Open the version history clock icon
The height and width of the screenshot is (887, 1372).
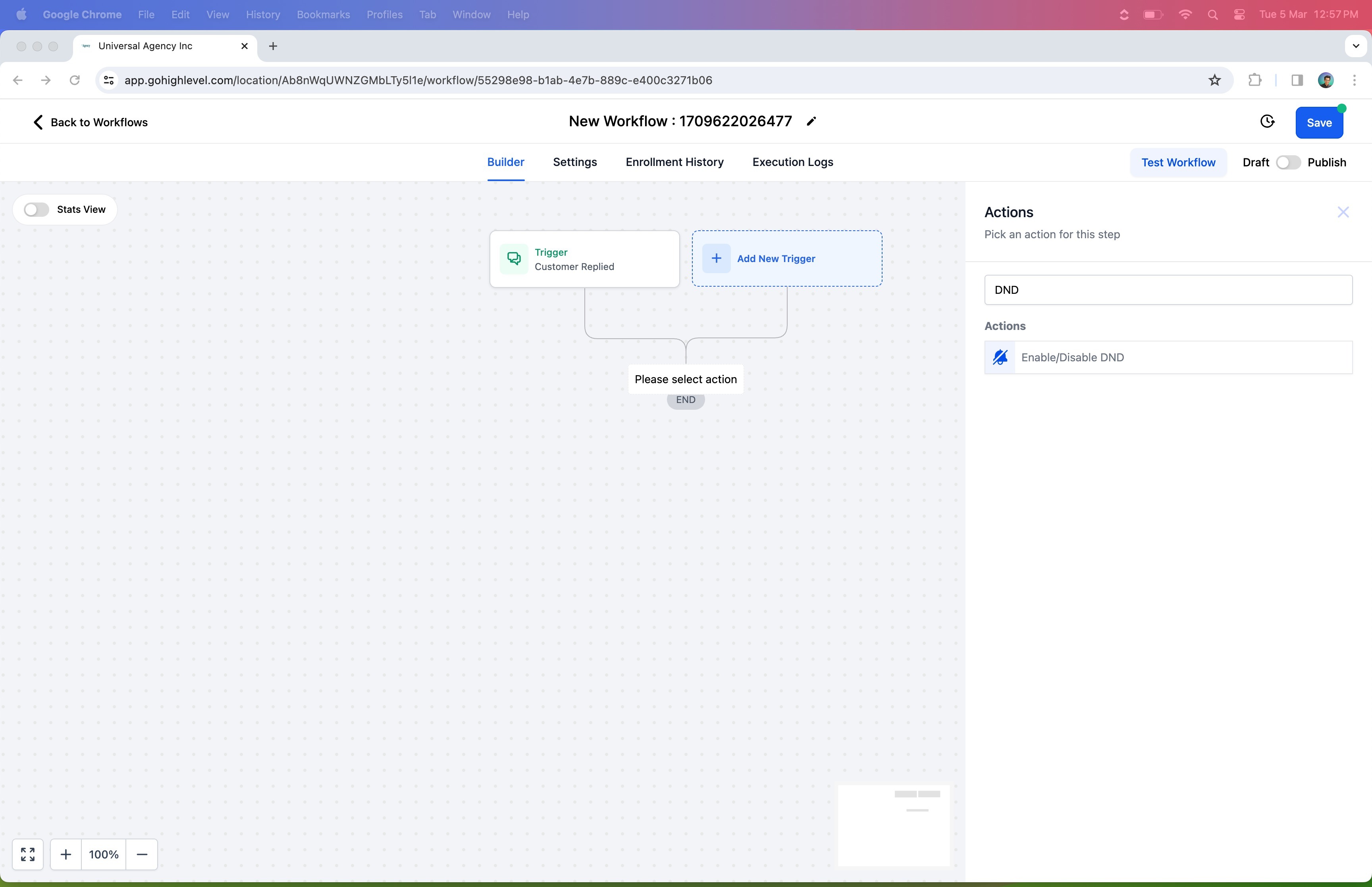tap(1267, 121)
